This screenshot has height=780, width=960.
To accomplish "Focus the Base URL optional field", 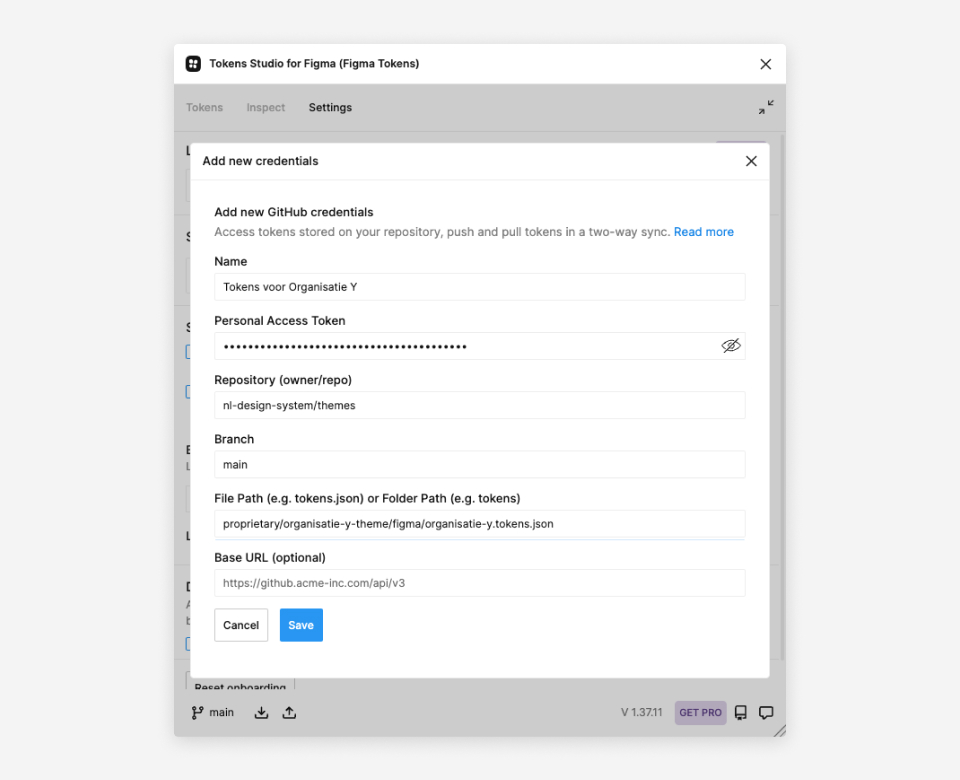I will pyautogui.click(x=479, y=583).
